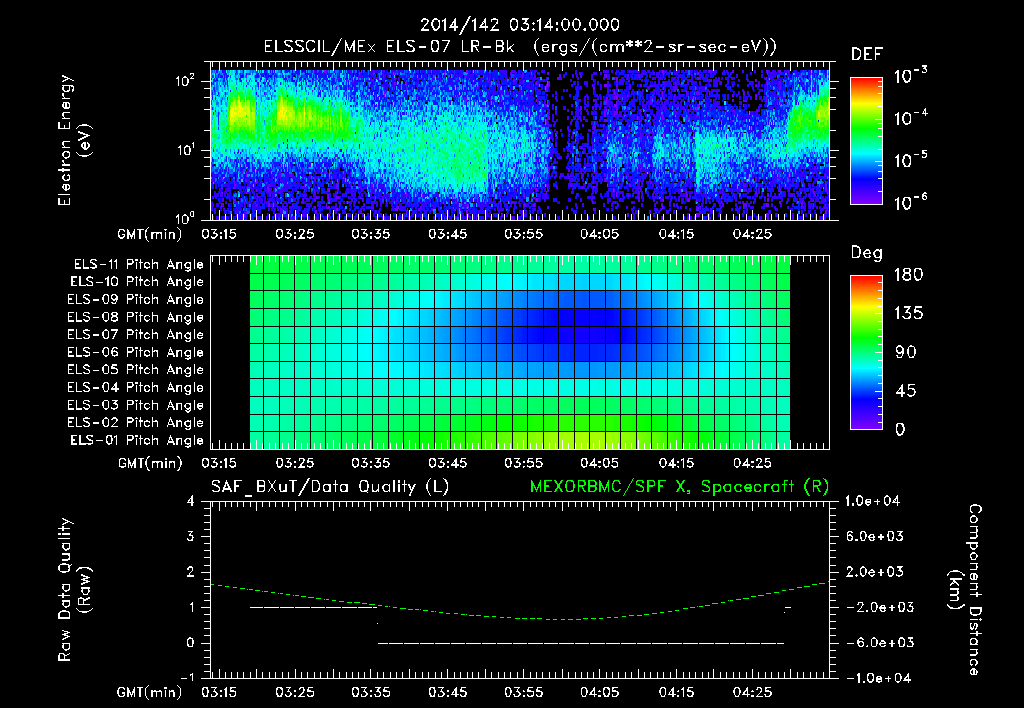
Task: Click the Deg pitch angle color bar
Action: point(867,352)
